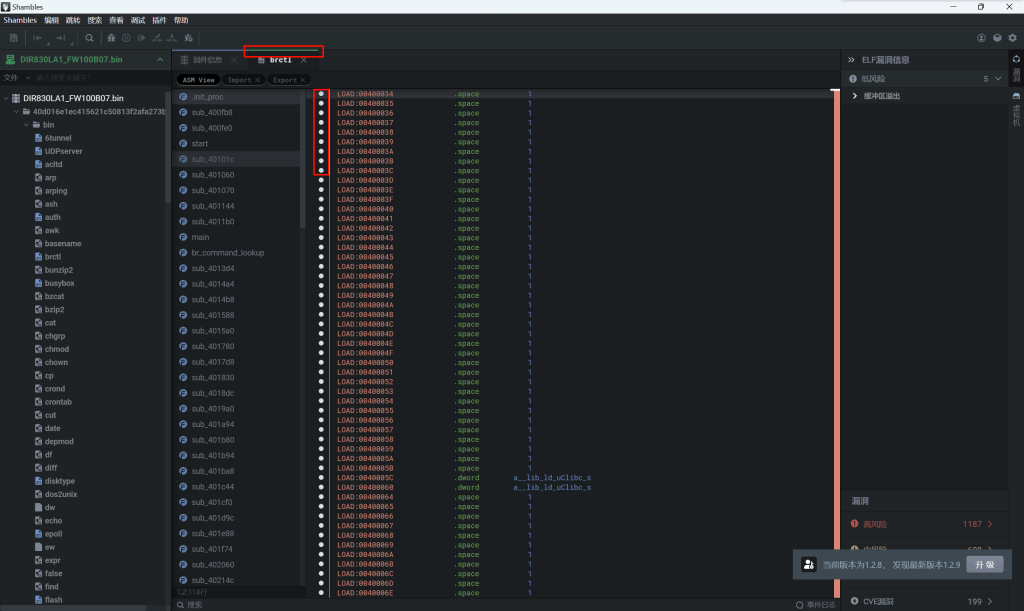Viewport: 1024px width, 611px height.
Task: Collapse the DIR830LA1_FW100B07.bin root tree node
Action: point(7,98)
